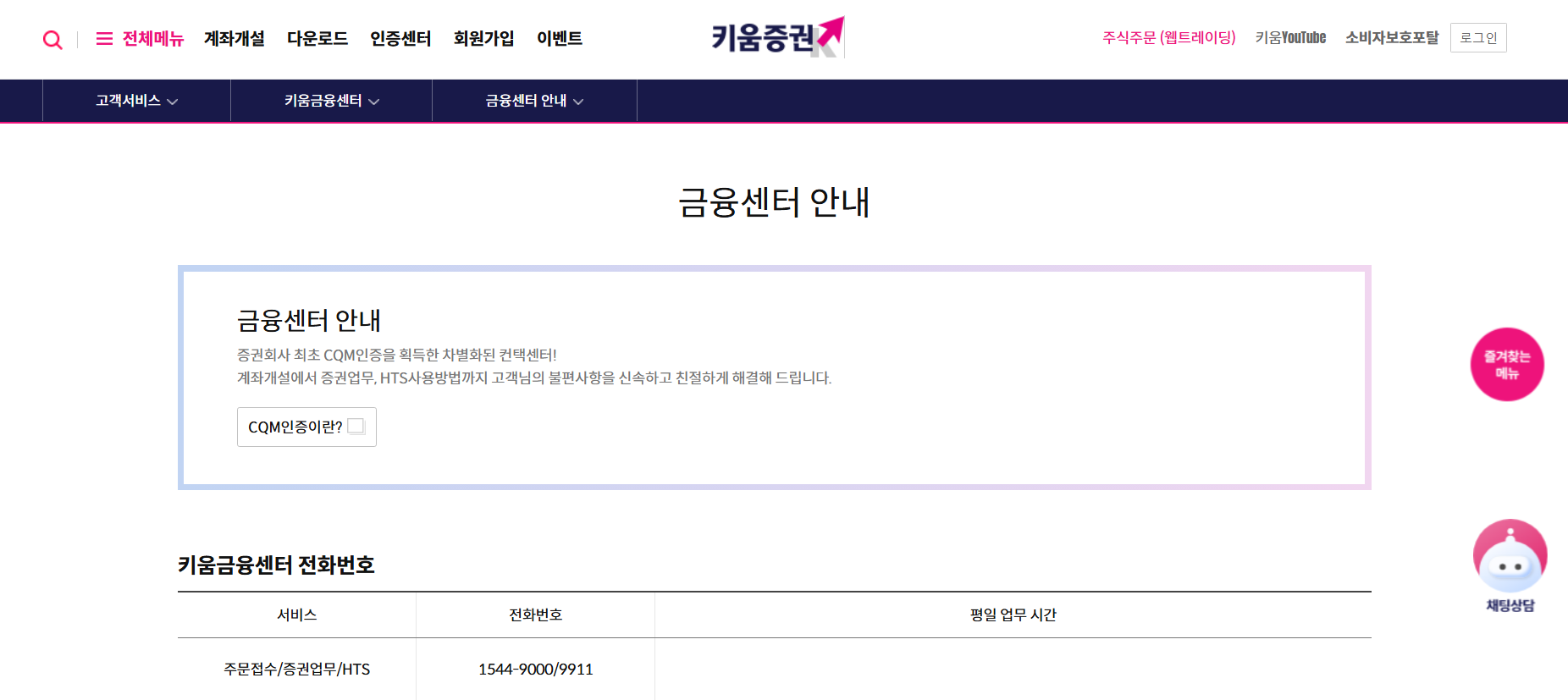Image resolution: width=1568 pixels, height=700 pixels.
Task: Click the 금융센터 안내 heading inside the box
Action: pyautogui.click(x=309, y=320)
